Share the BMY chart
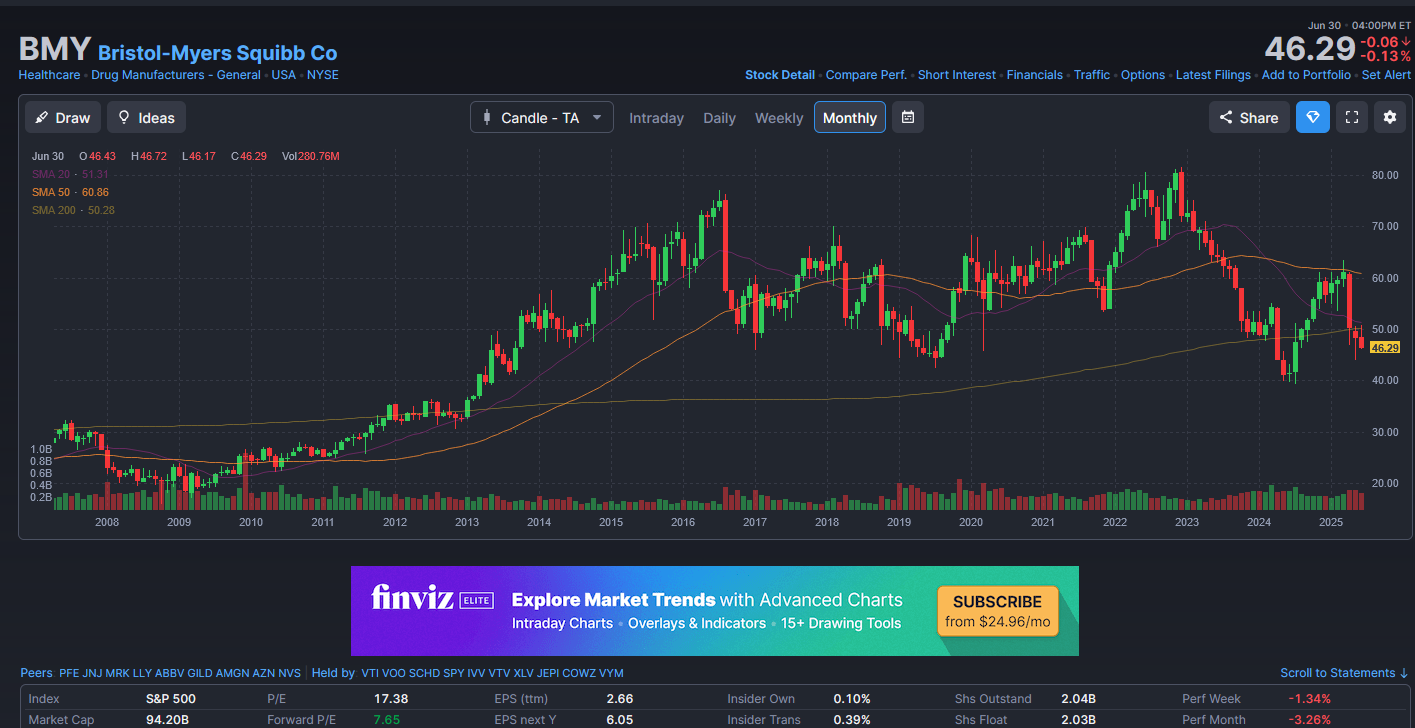The width and height of the screenshot is (1415, 728). pyautogui.click(x=1249, y=117)
